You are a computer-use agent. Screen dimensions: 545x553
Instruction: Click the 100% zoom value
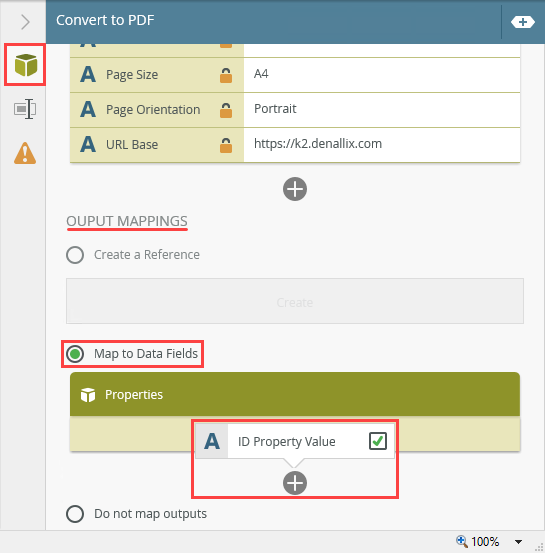(485, 541)
